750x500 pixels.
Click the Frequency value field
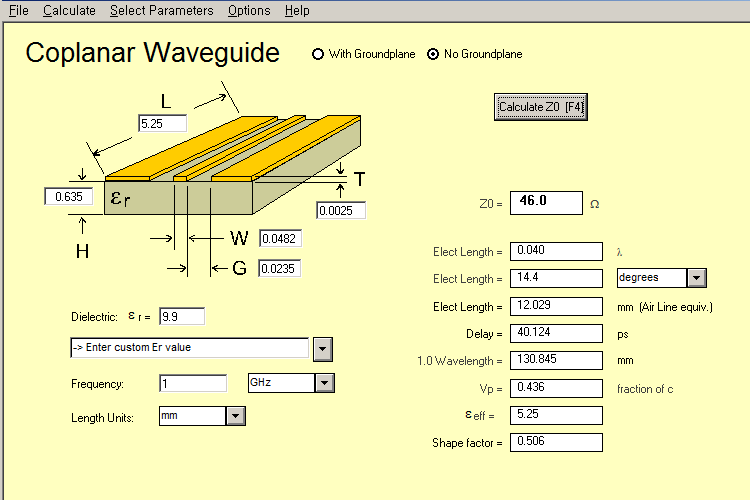pyautogui.click(x=193, y=383)
